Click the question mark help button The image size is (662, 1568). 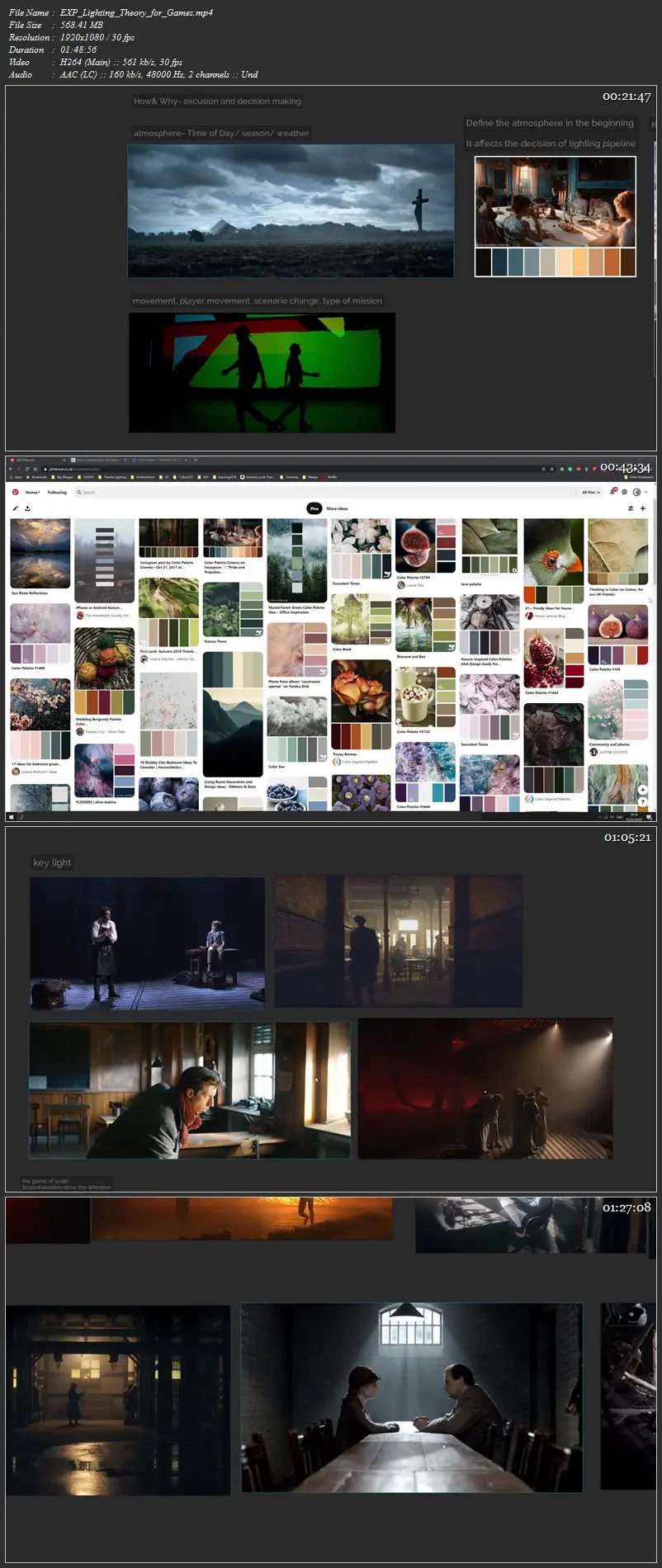643,802
